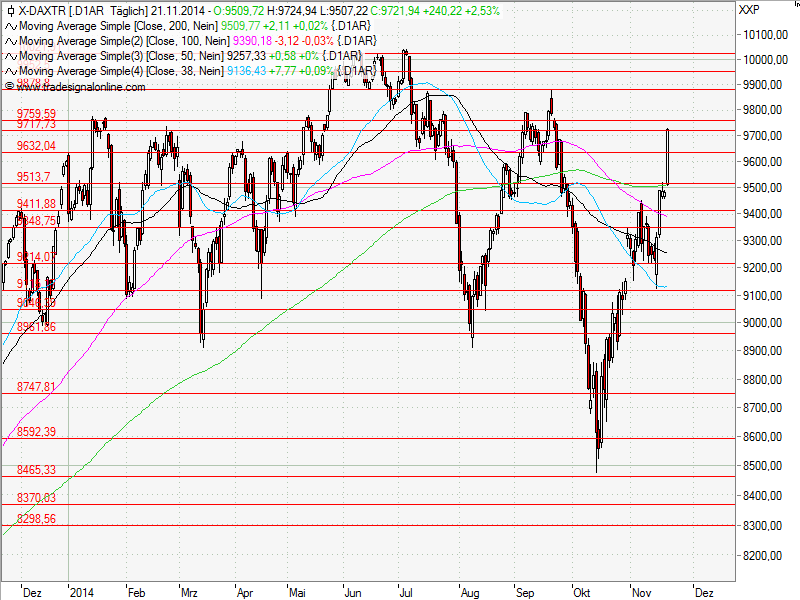The height and width of the screenshot is (600, 800).
Task: Select the wave icon of Moving Average Simple(3)
Action: pyautogui.click(x=10, y=56)
